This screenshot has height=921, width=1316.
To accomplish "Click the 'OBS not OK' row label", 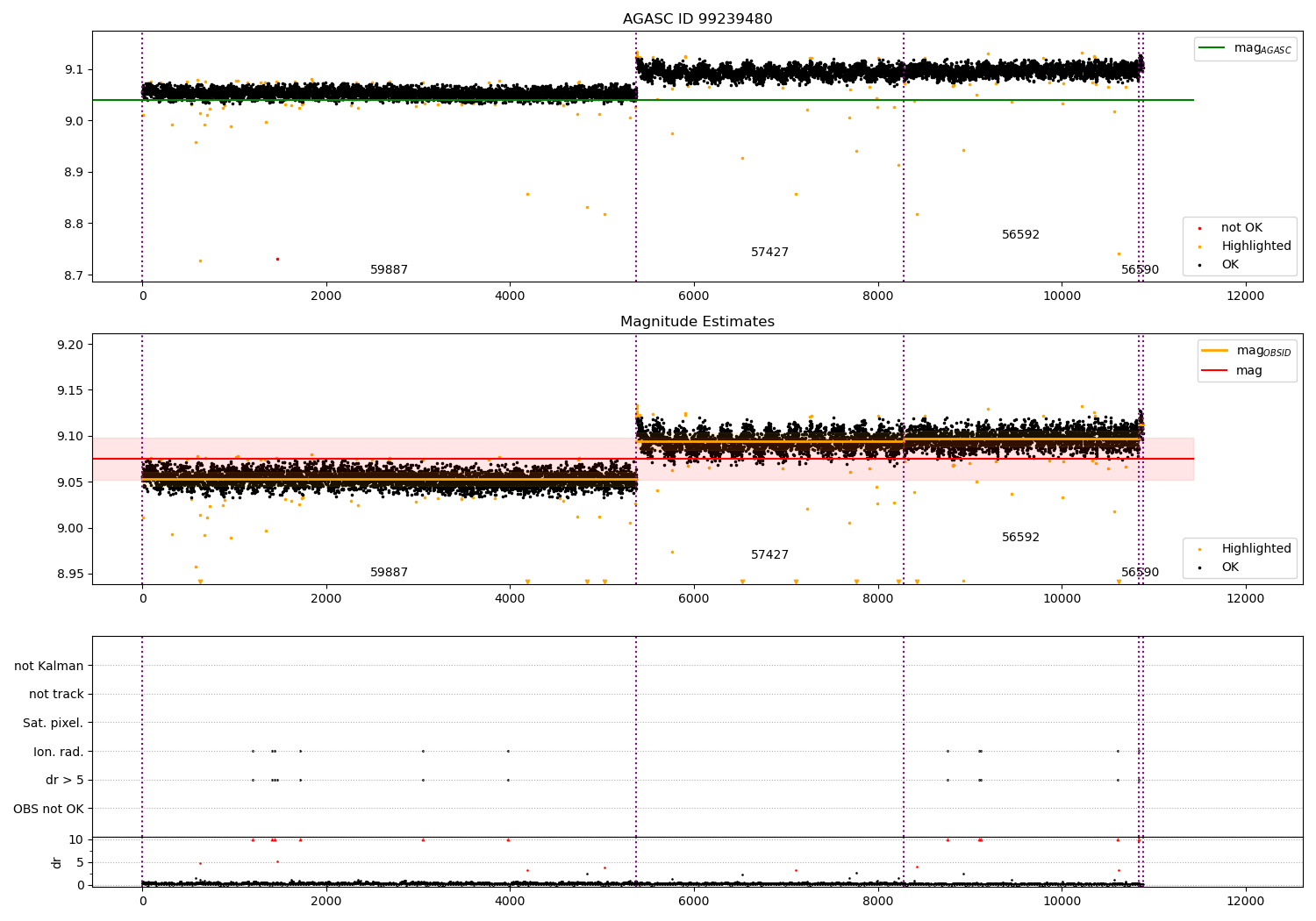I will (48, 809).
